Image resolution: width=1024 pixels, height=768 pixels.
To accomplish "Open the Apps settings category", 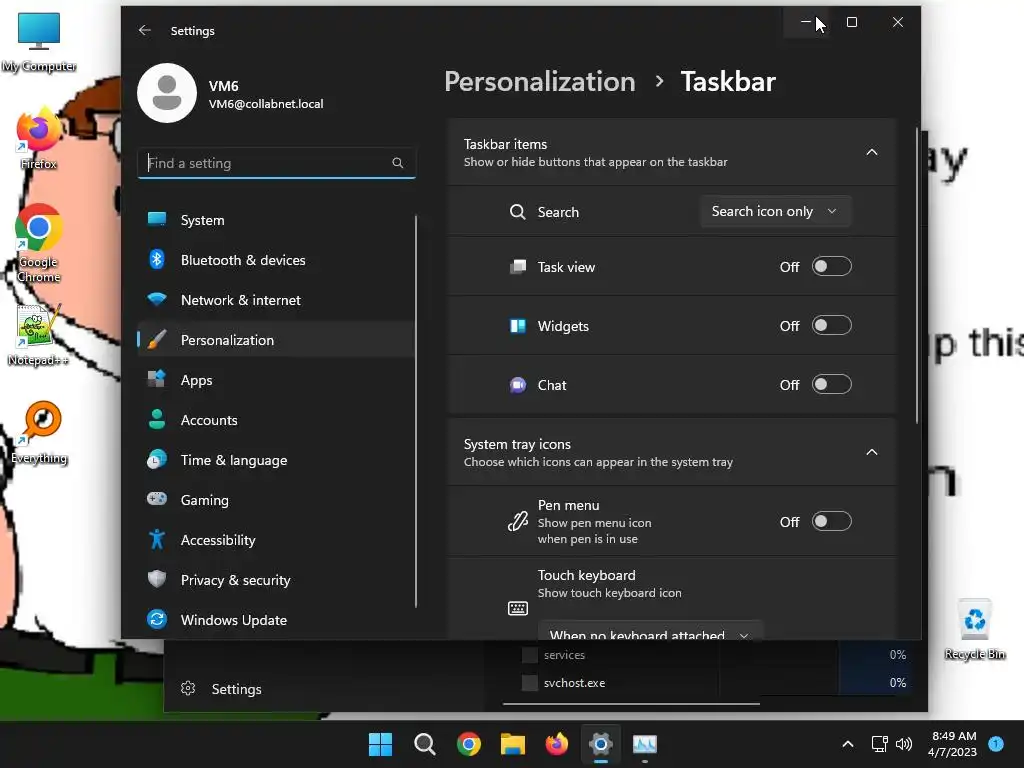I will (276, 380).
